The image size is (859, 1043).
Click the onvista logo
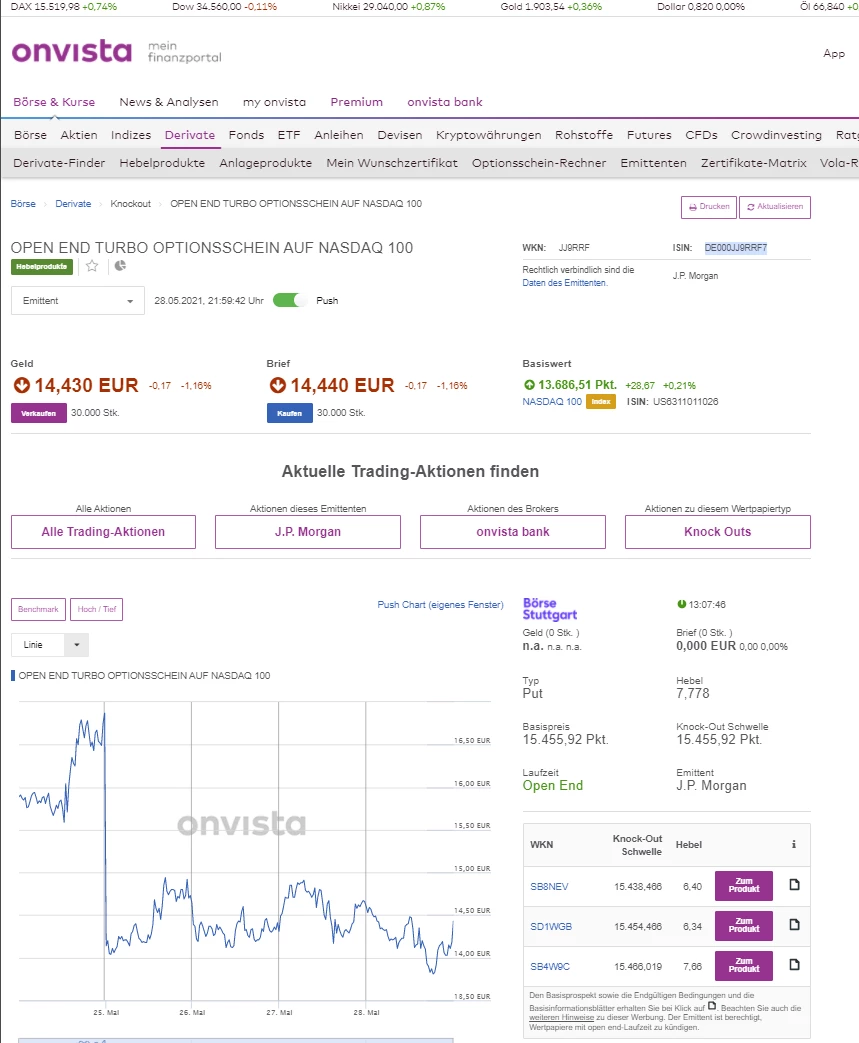tap(72, 51)
